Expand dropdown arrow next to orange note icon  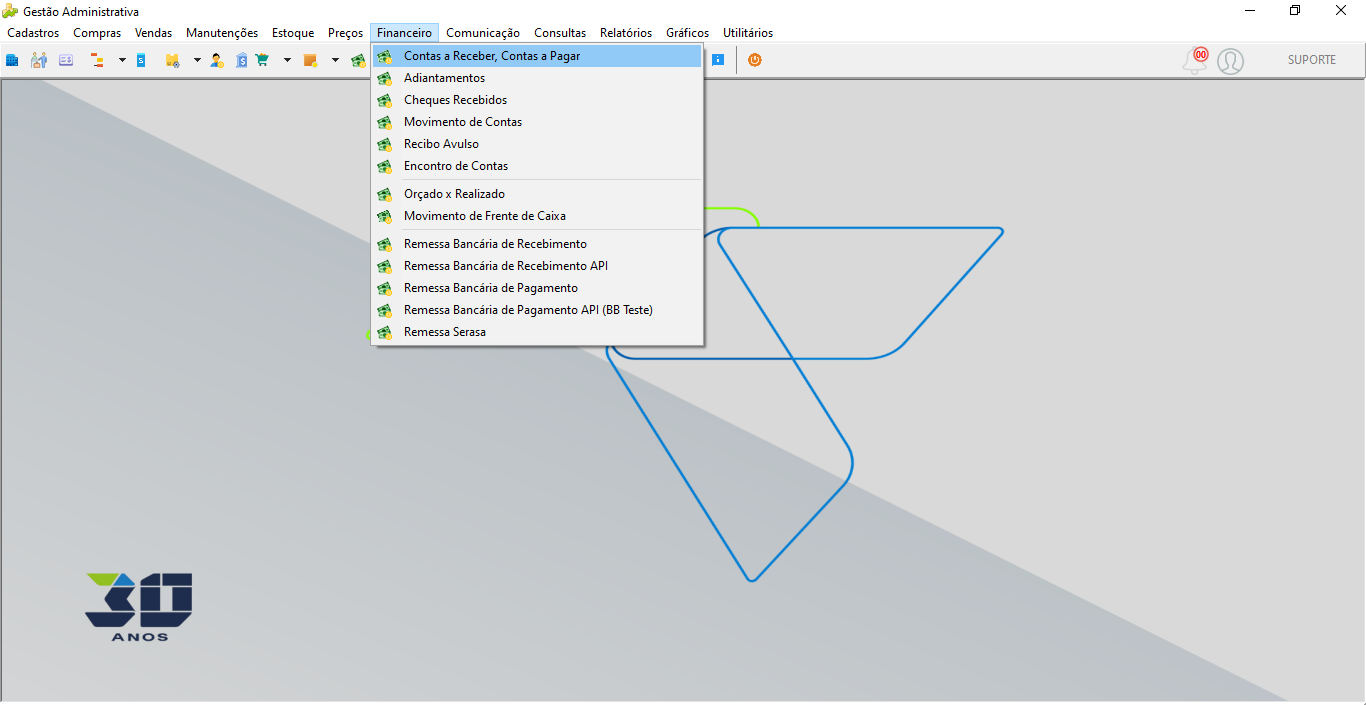pyautogui.click(x=335, y=60)
